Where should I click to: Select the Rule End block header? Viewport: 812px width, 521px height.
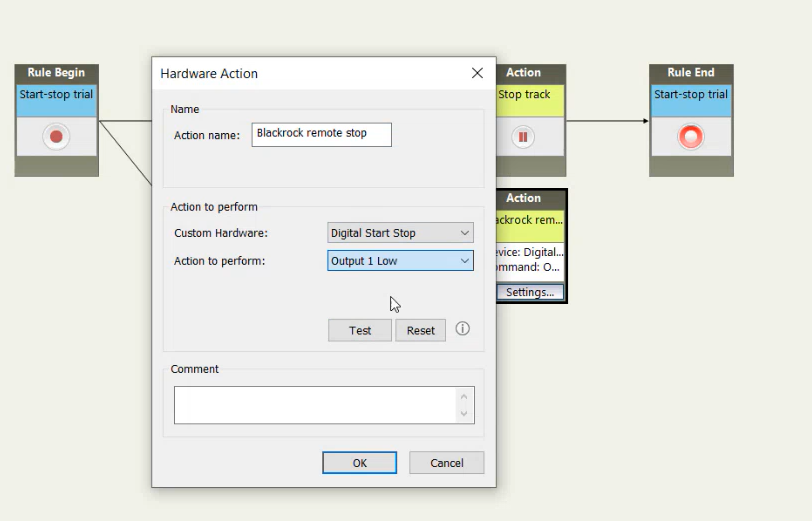(x=690, y=72)
